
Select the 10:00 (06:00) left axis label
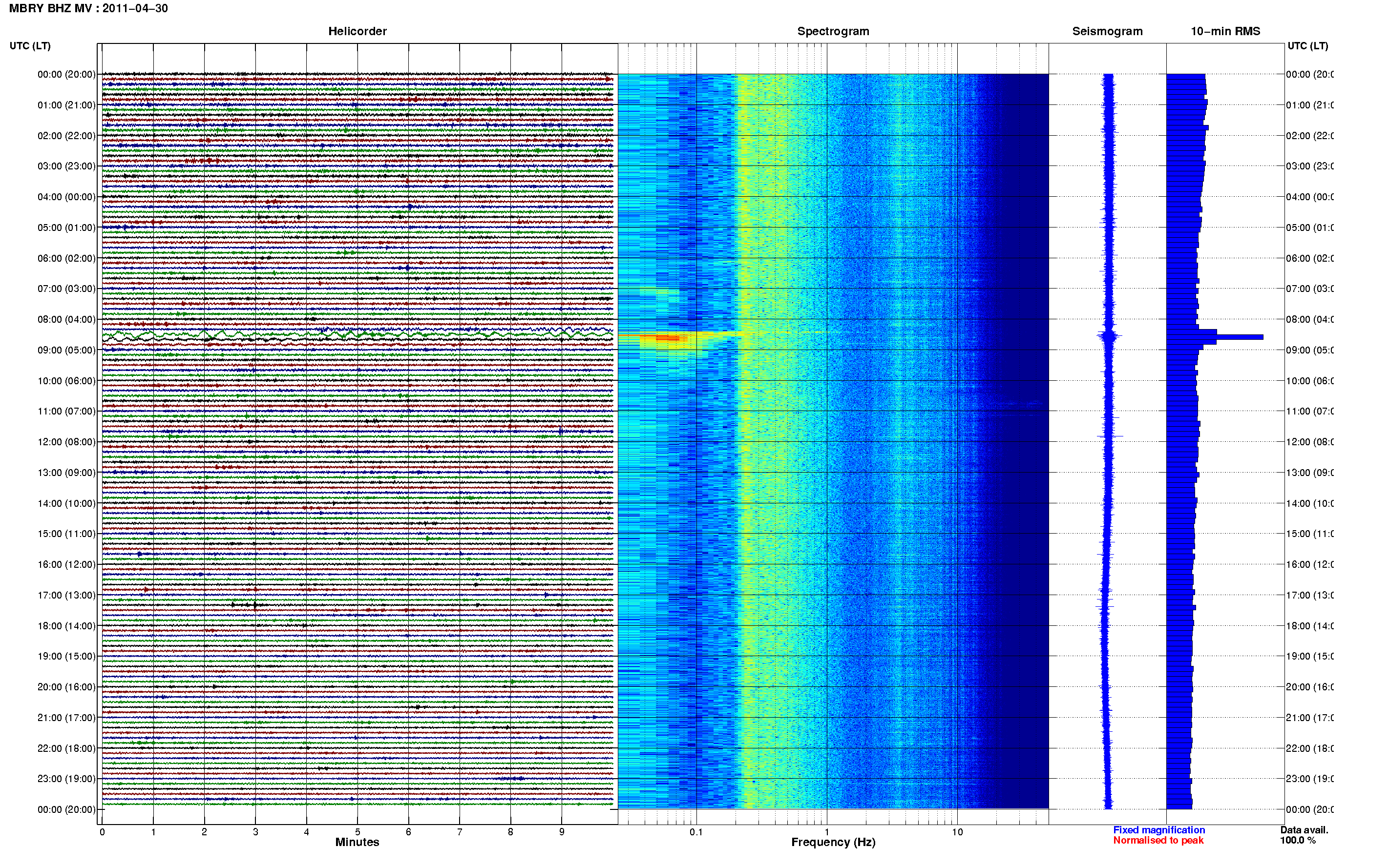[66, 381]
